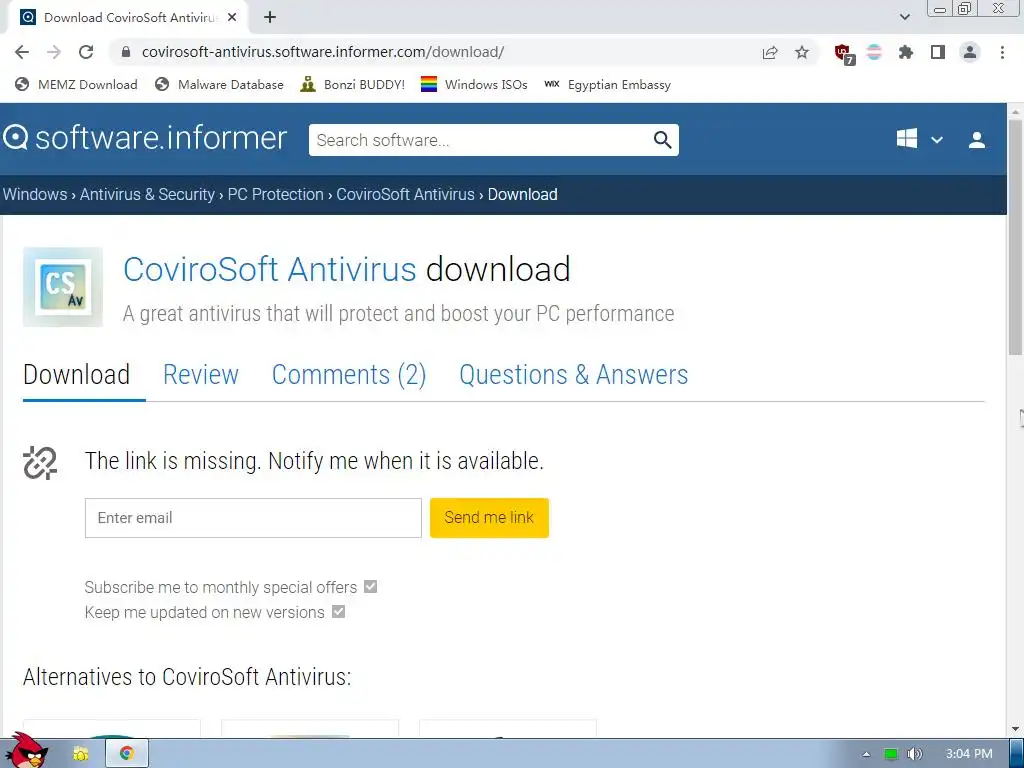This screenshot has width=1024, height=768.
Task: Go to the Windows breadcrumb
Action: point(35,195)
